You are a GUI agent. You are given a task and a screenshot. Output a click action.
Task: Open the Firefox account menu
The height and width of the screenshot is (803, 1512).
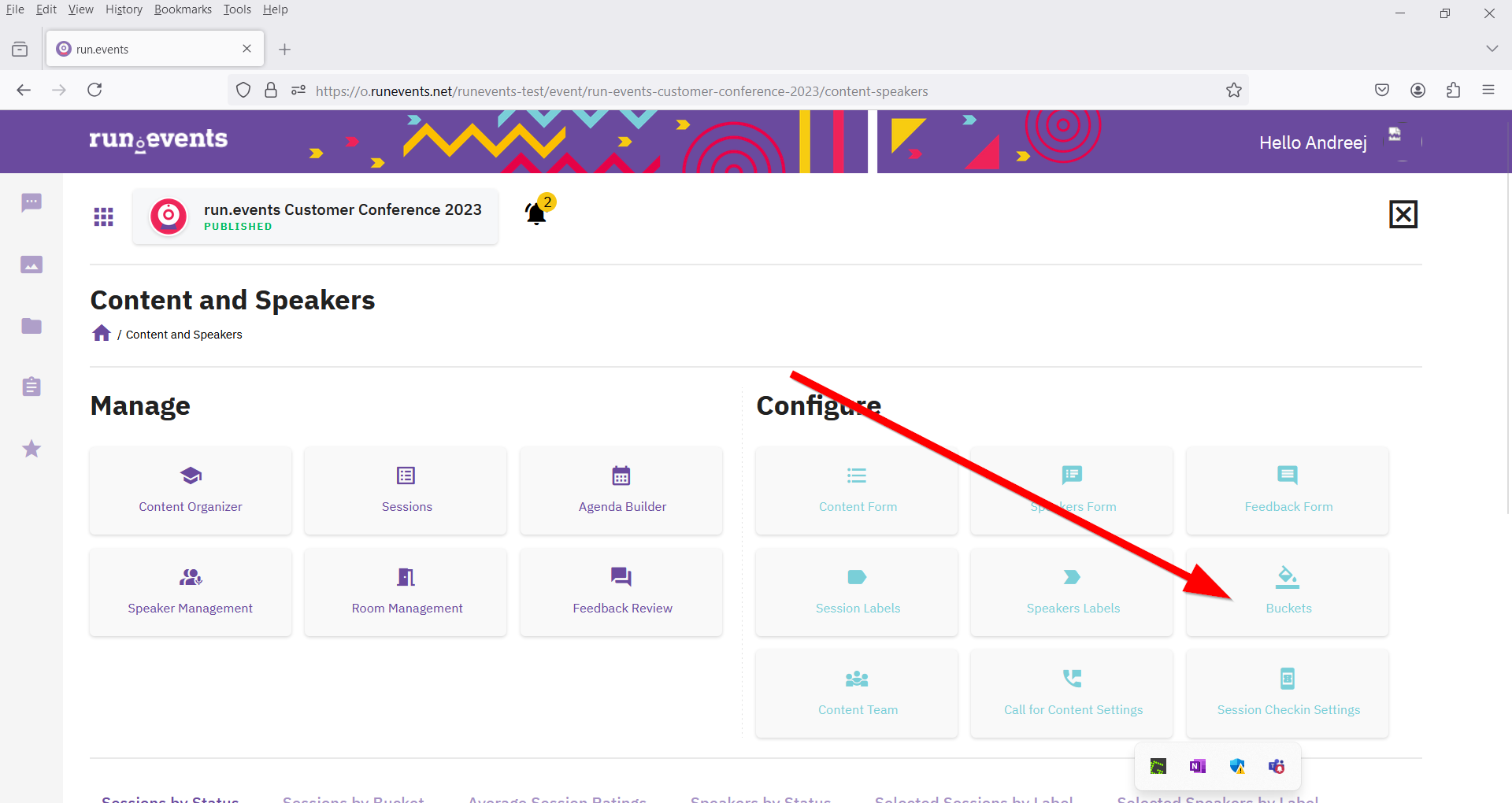click(1418, 91)
